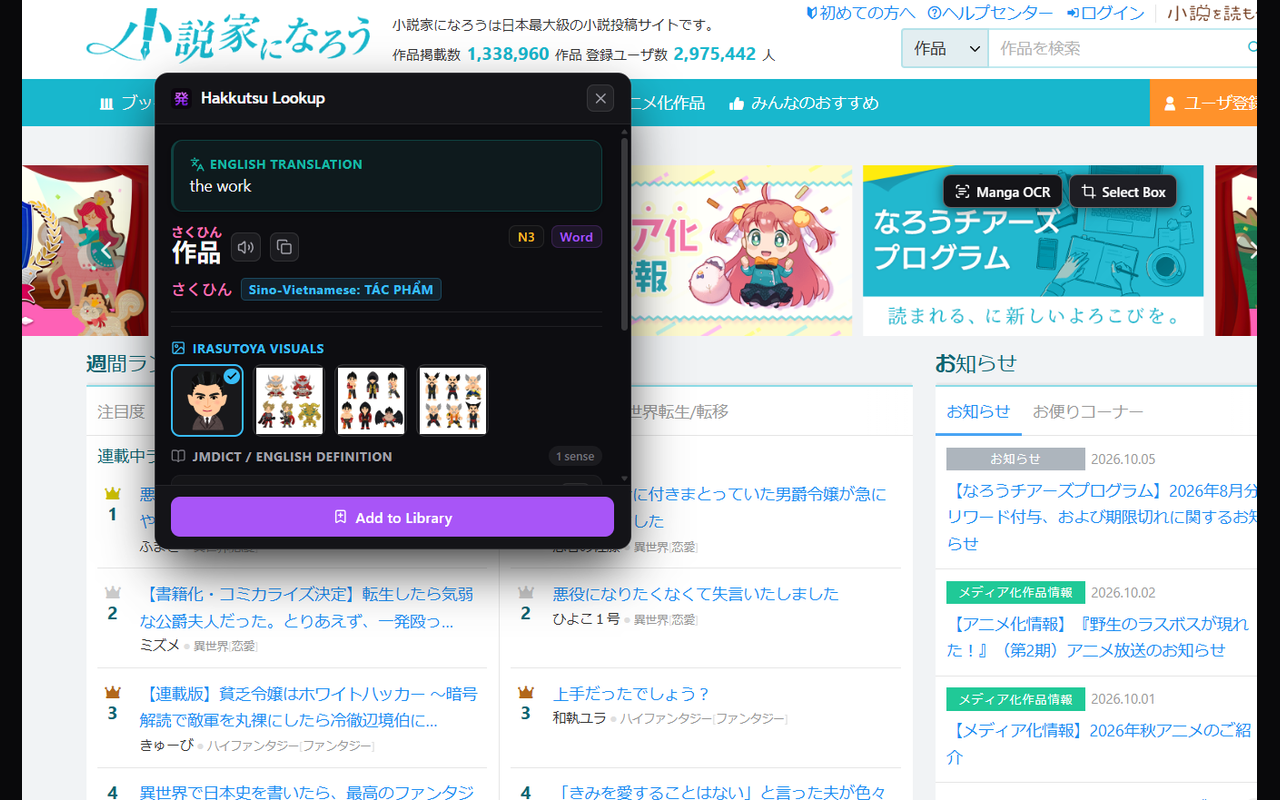The width and height of the screenshot is (1280, 800).
Task: Click the Sino-Vietnamese TÁC PHẨM tag
Action: pos(341,289)
